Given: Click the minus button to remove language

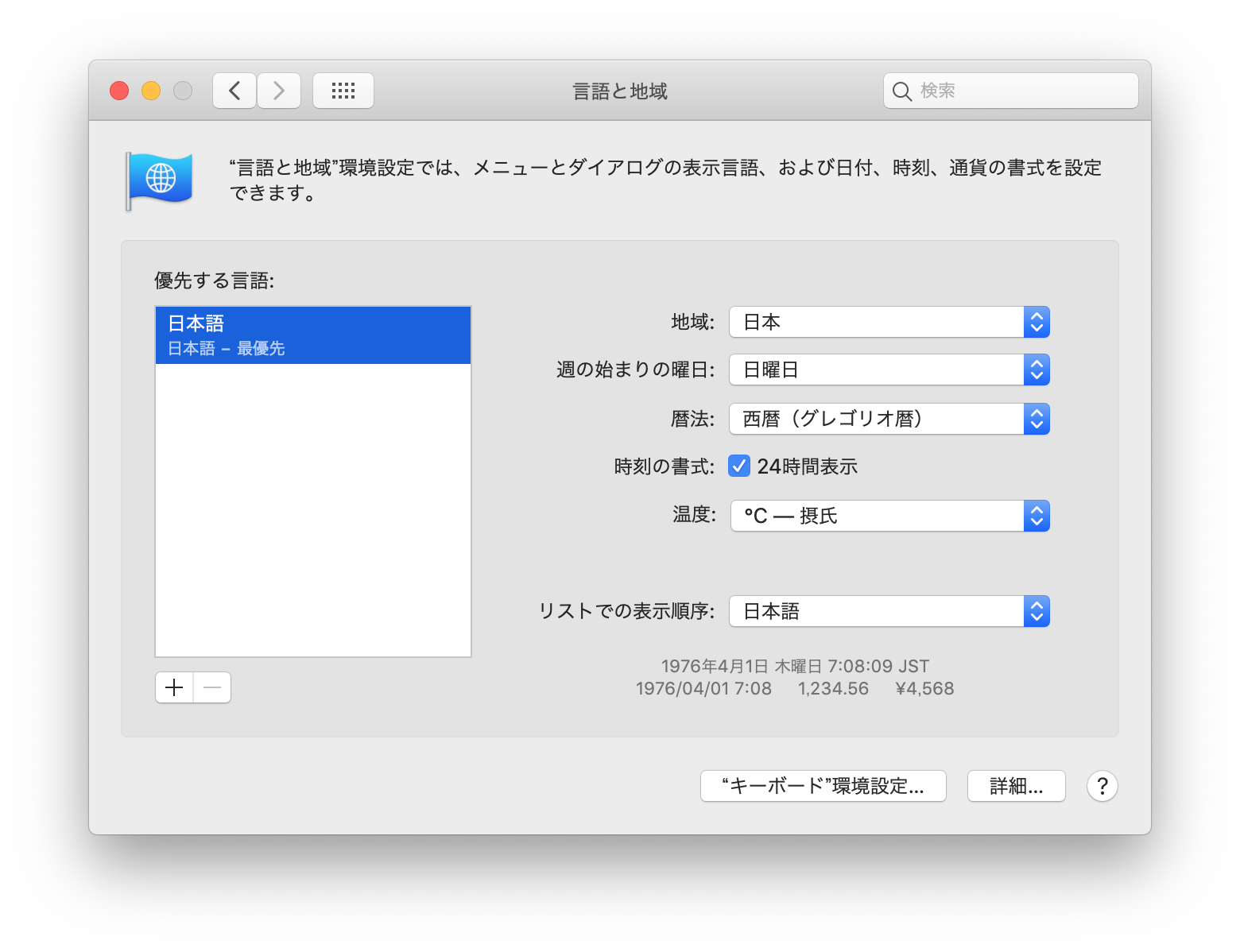Looking at the screenshot, I should coord(212,687).
